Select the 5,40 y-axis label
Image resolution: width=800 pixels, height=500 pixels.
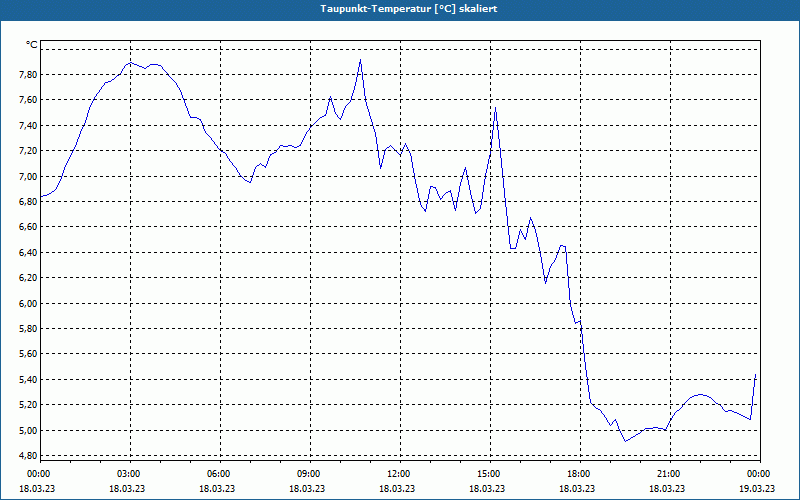click(28, 380)
